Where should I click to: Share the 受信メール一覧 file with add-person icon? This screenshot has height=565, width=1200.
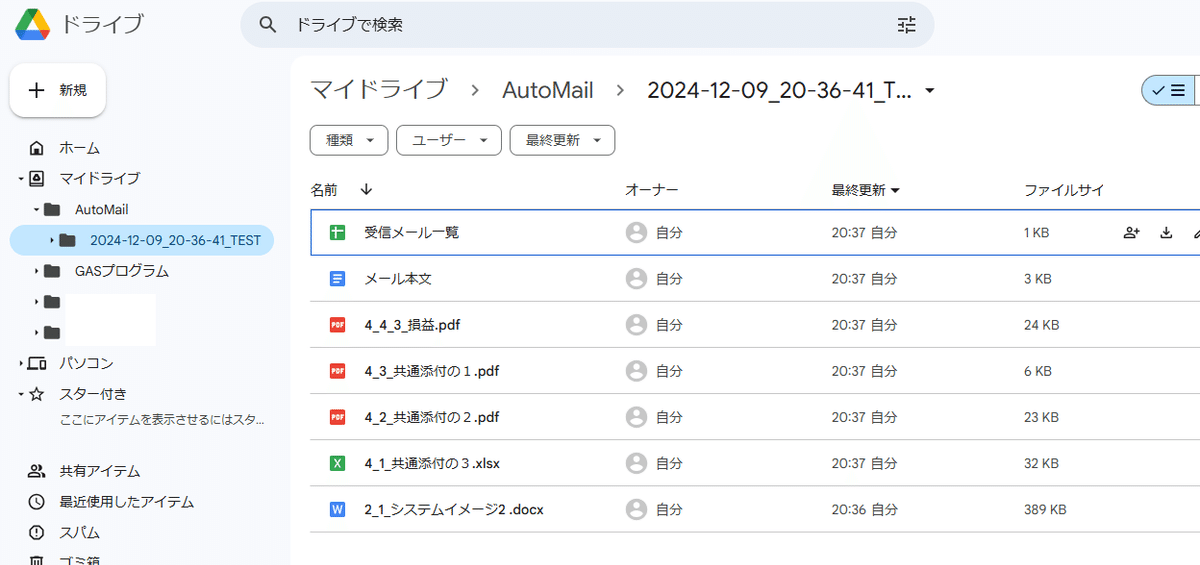click(x=1131, y=233)
